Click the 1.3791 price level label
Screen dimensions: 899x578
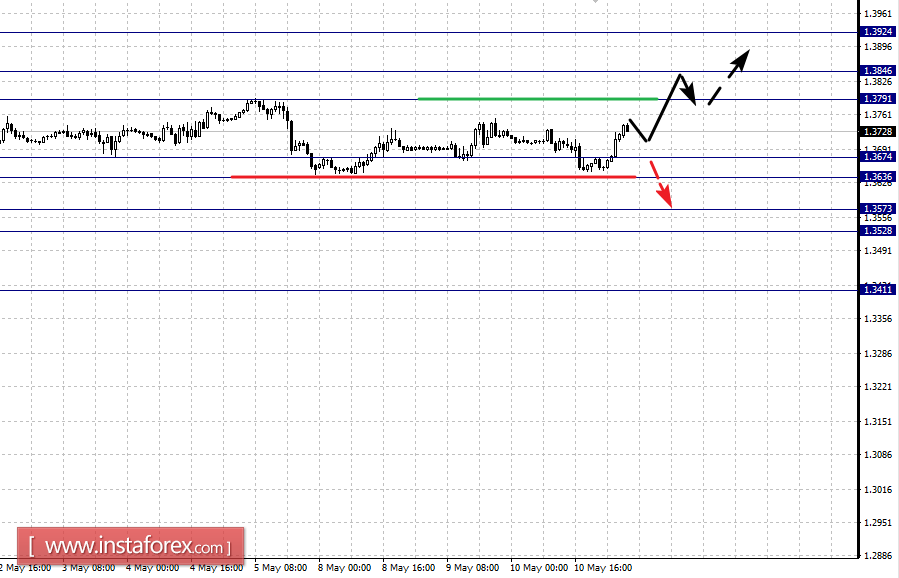pyautogui.click(x=877, y=99)
